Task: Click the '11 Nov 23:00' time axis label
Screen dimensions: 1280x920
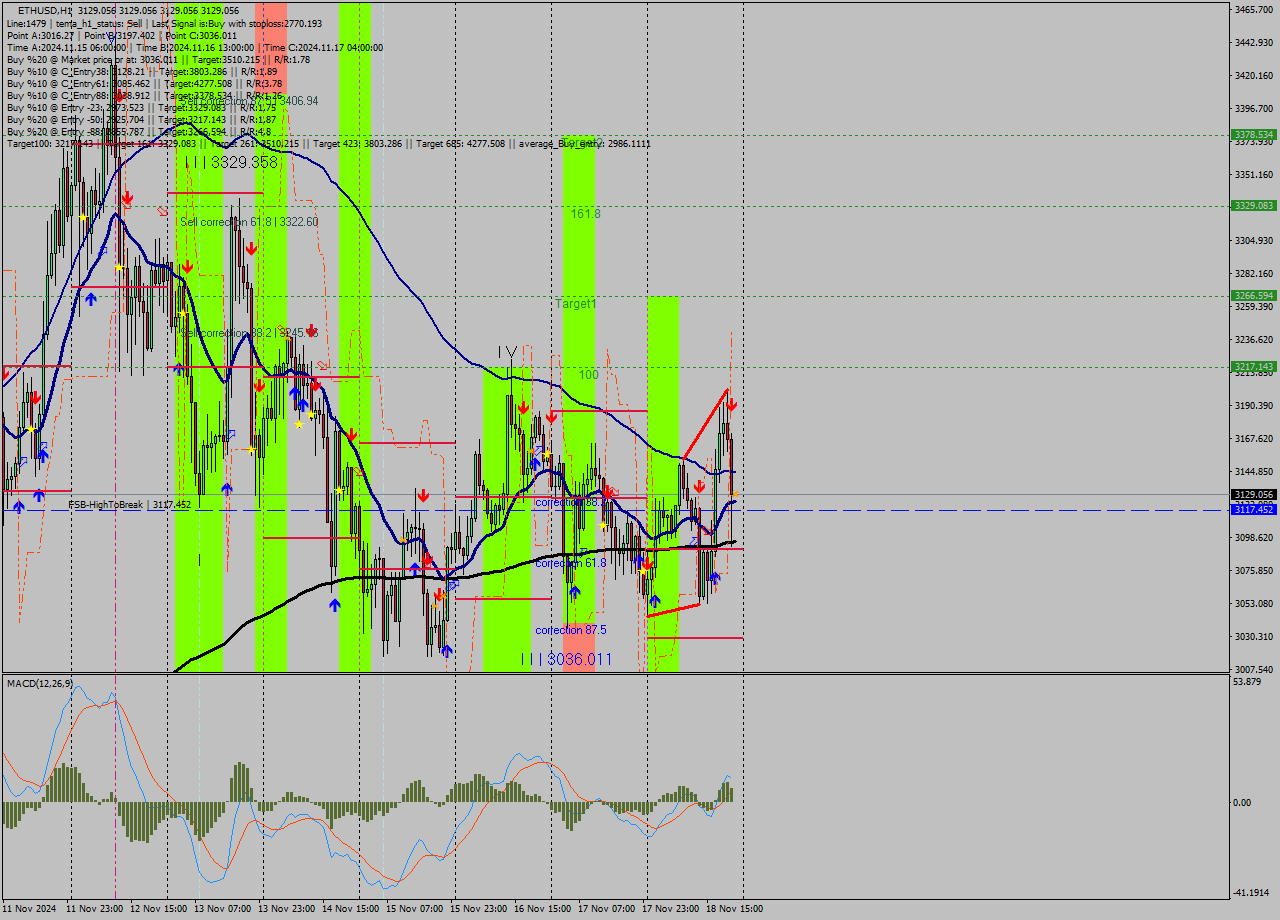Action: [x=94, y=909]
